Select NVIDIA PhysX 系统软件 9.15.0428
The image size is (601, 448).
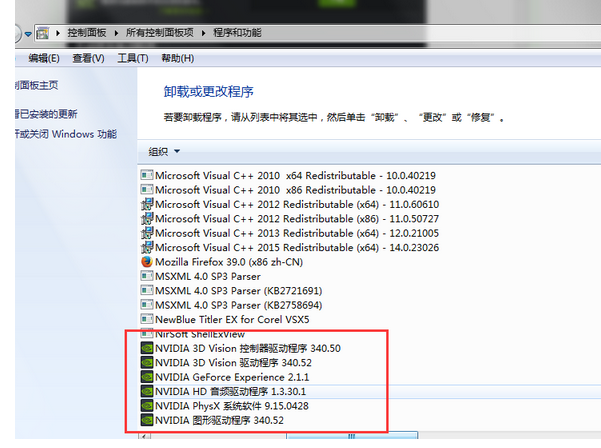[232, 406]
